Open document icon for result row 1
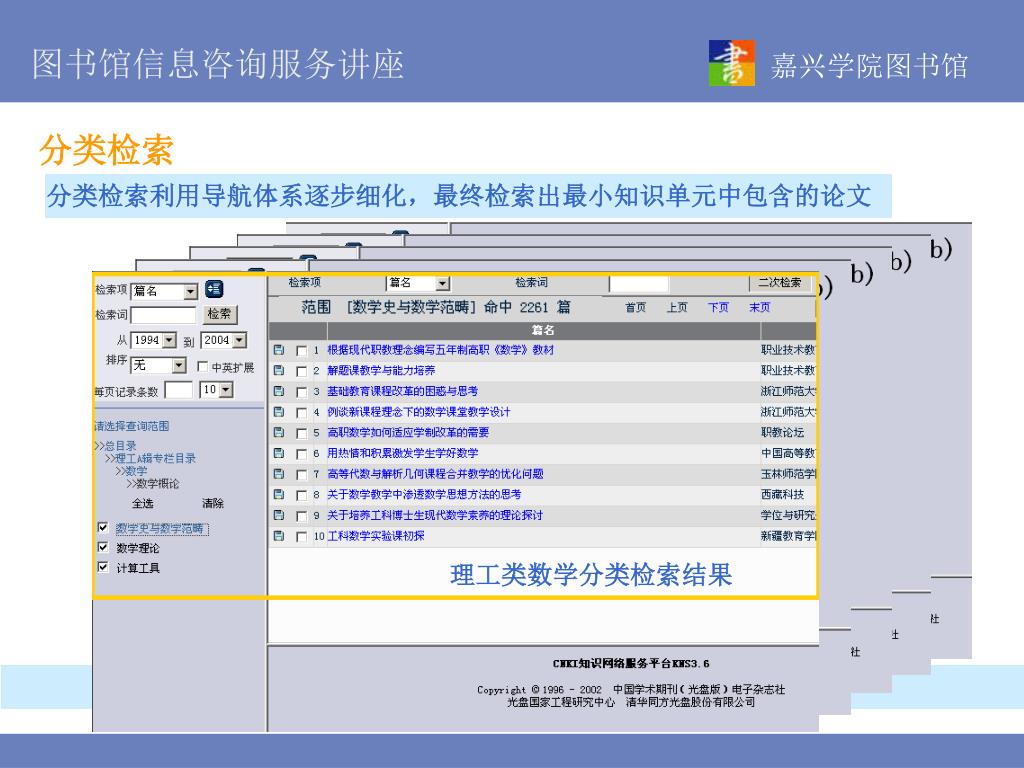1024x768 pixels. (x=279, y=350)
